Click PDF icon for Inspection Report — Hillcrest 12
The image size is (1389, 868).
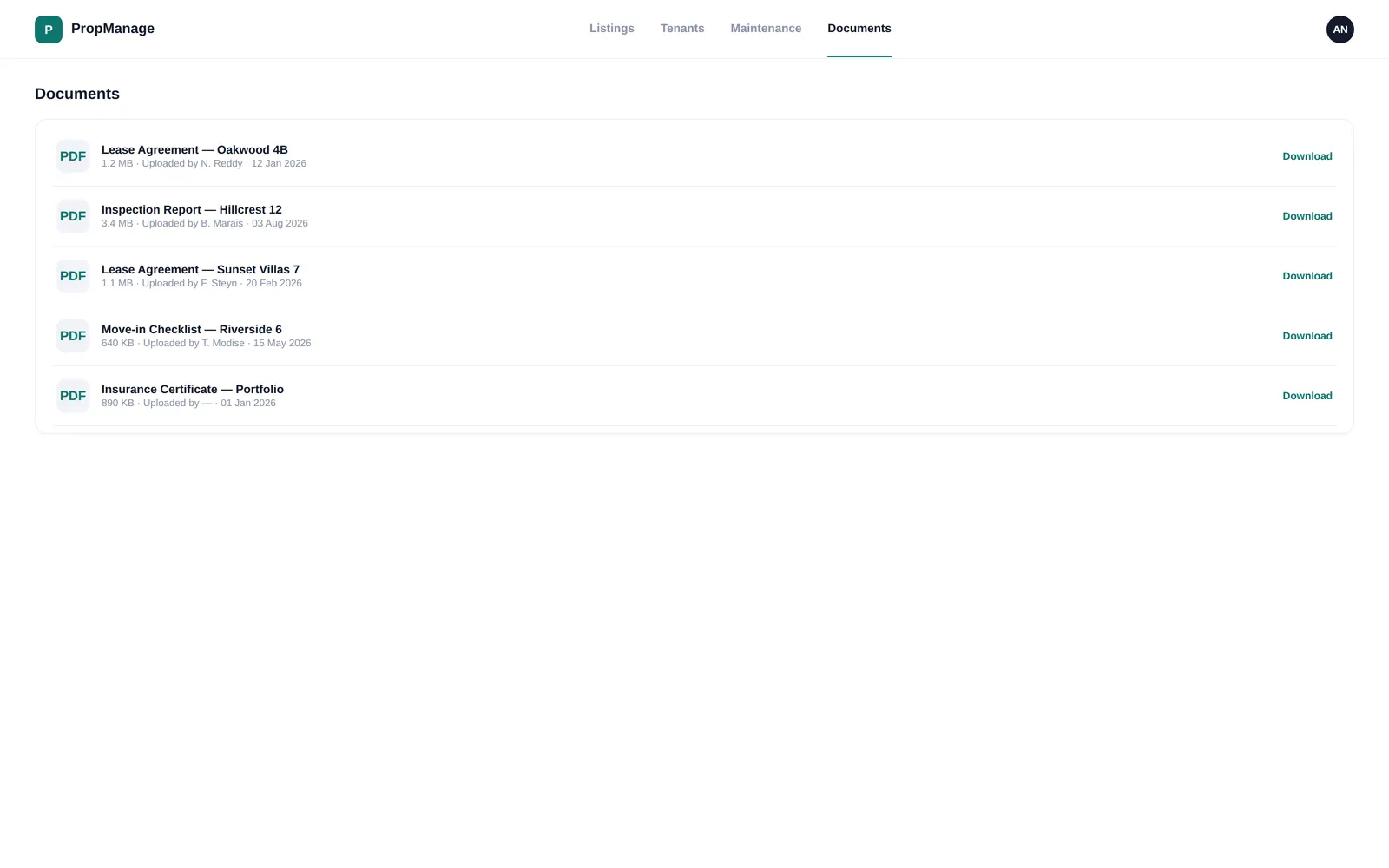(73, 216)
